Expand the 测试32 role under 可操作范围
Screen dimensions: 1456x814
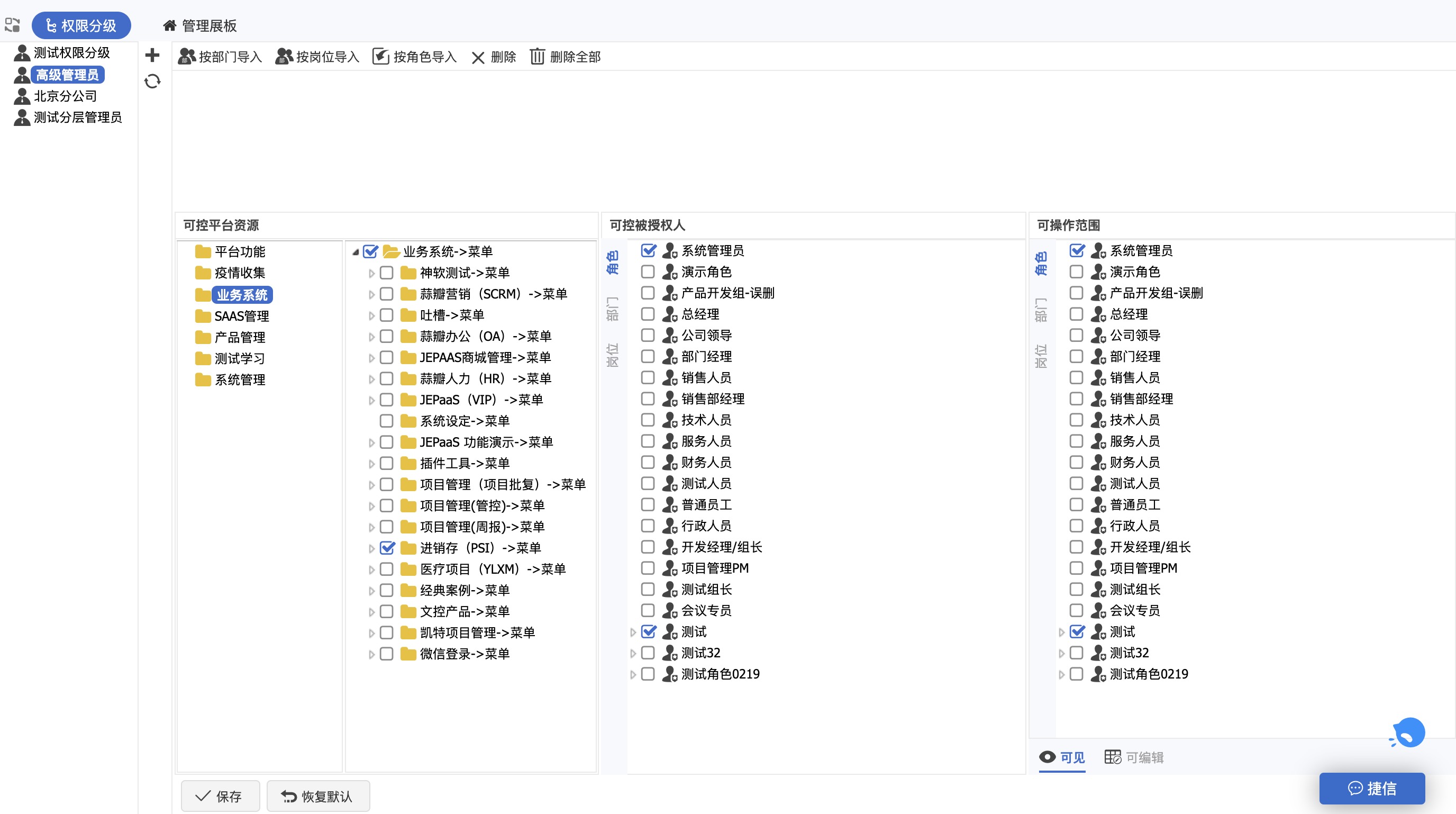coord(1061,654)
